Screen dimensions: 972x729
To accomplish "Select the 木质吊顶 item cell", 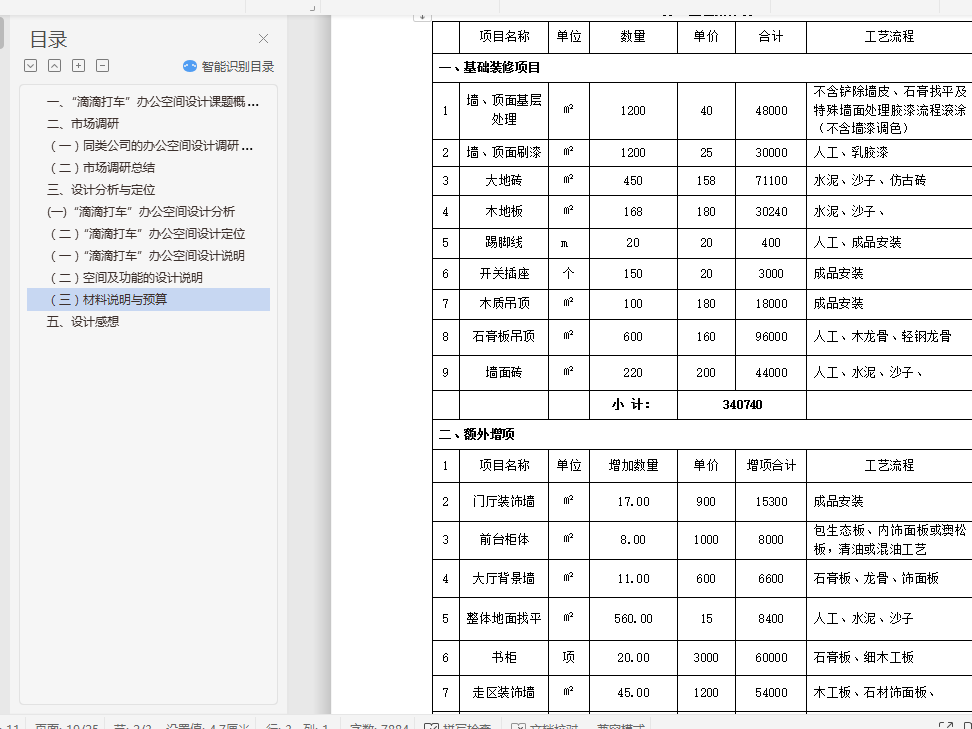I will click(504, 304).
